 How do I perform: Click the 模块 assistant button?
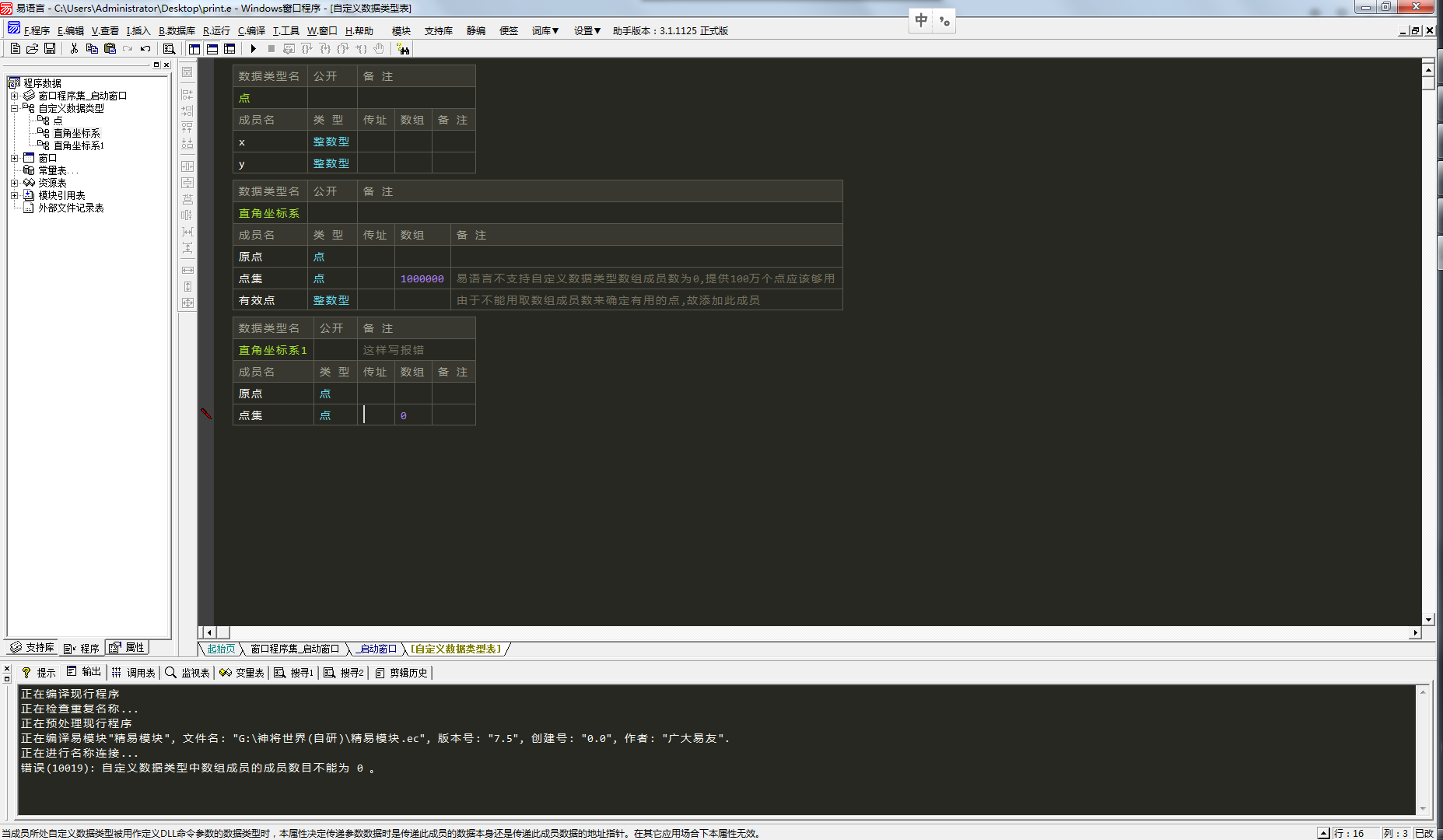(x=401, y=31)
